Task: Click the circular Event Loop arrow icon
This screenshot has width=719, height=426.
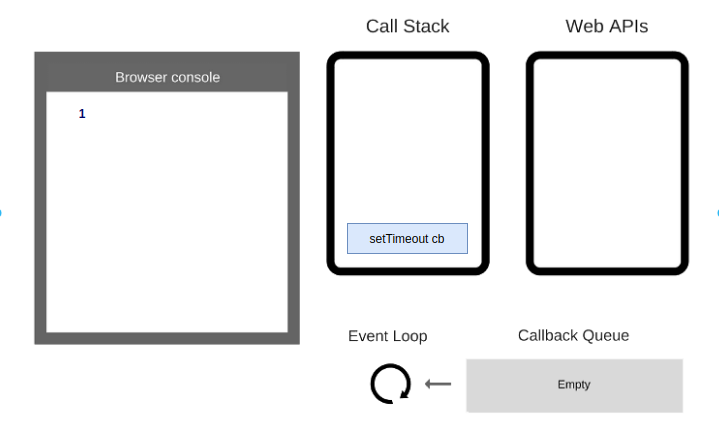Action: (390, 384)
